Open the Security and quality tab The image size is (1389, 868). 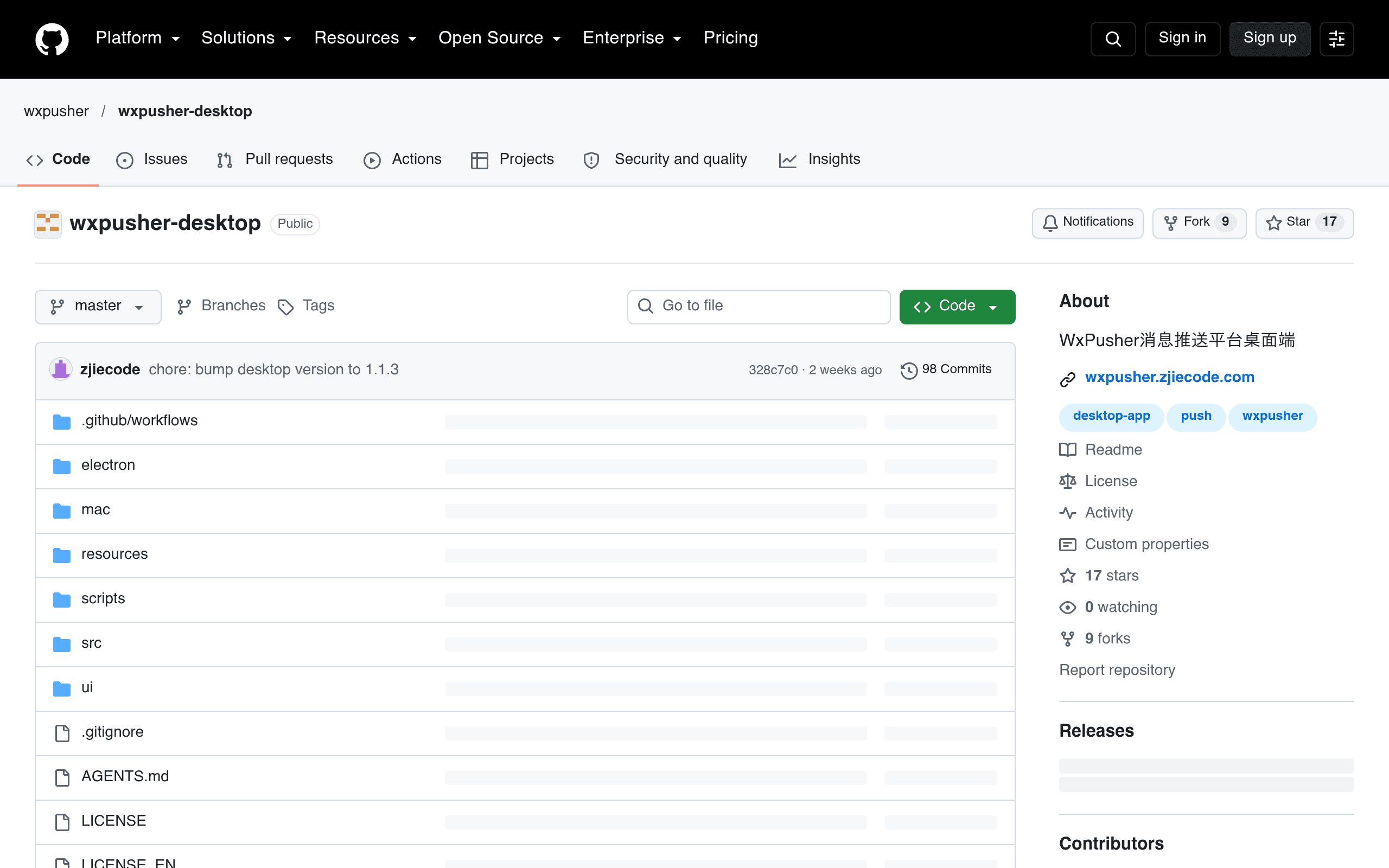(x=665, y=159)
